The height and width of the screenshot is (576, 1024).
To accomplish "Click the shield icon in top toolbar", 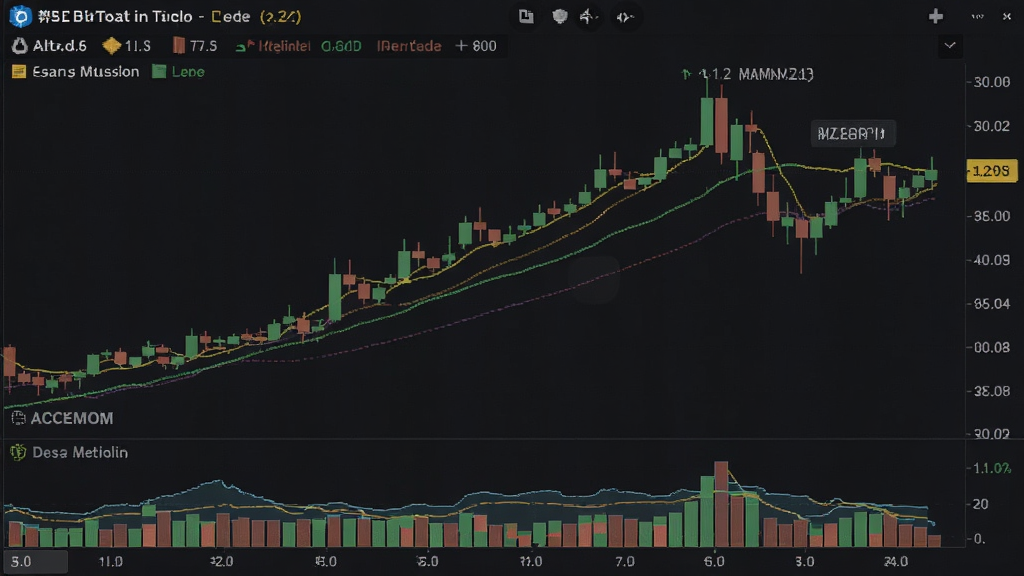I will tap(560, 16).
